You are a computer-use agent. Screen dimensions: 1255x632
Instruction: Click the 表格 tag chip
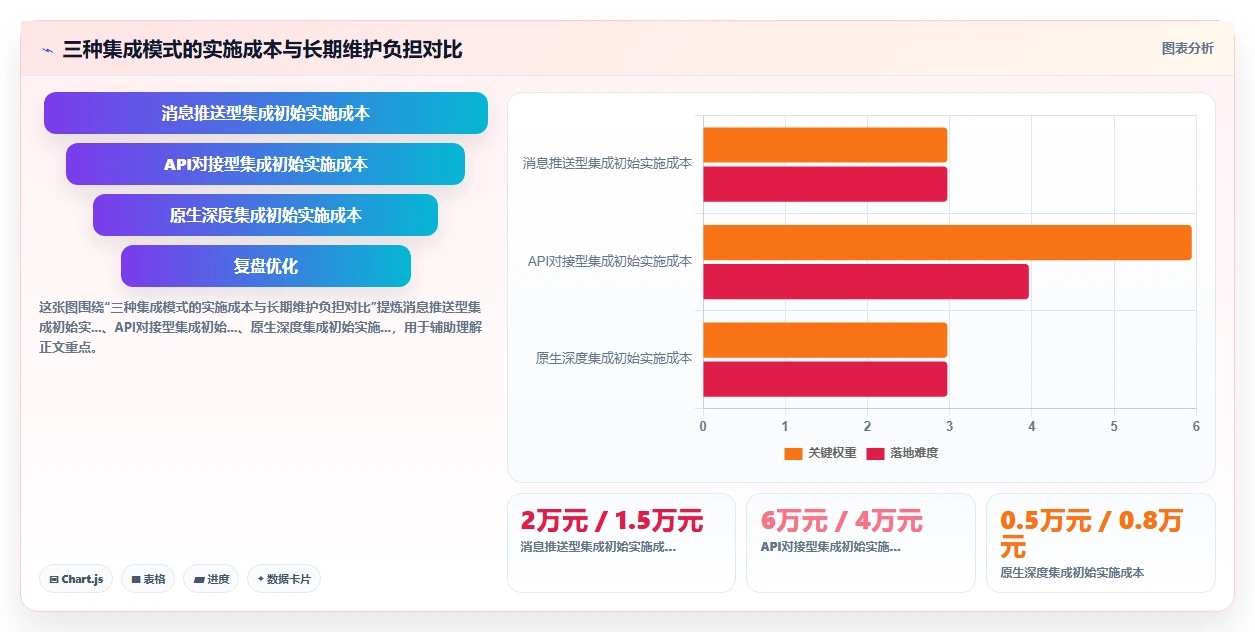click(148, 579)
